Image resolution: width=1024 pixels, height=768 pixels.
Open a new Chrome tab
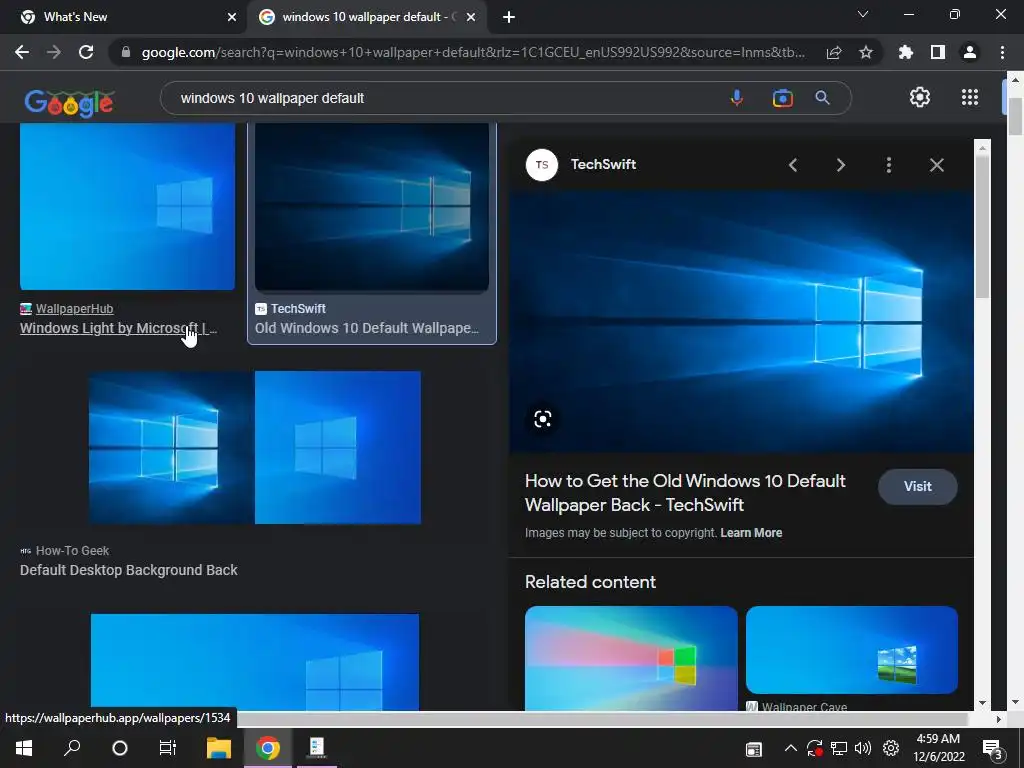(509, 18)
